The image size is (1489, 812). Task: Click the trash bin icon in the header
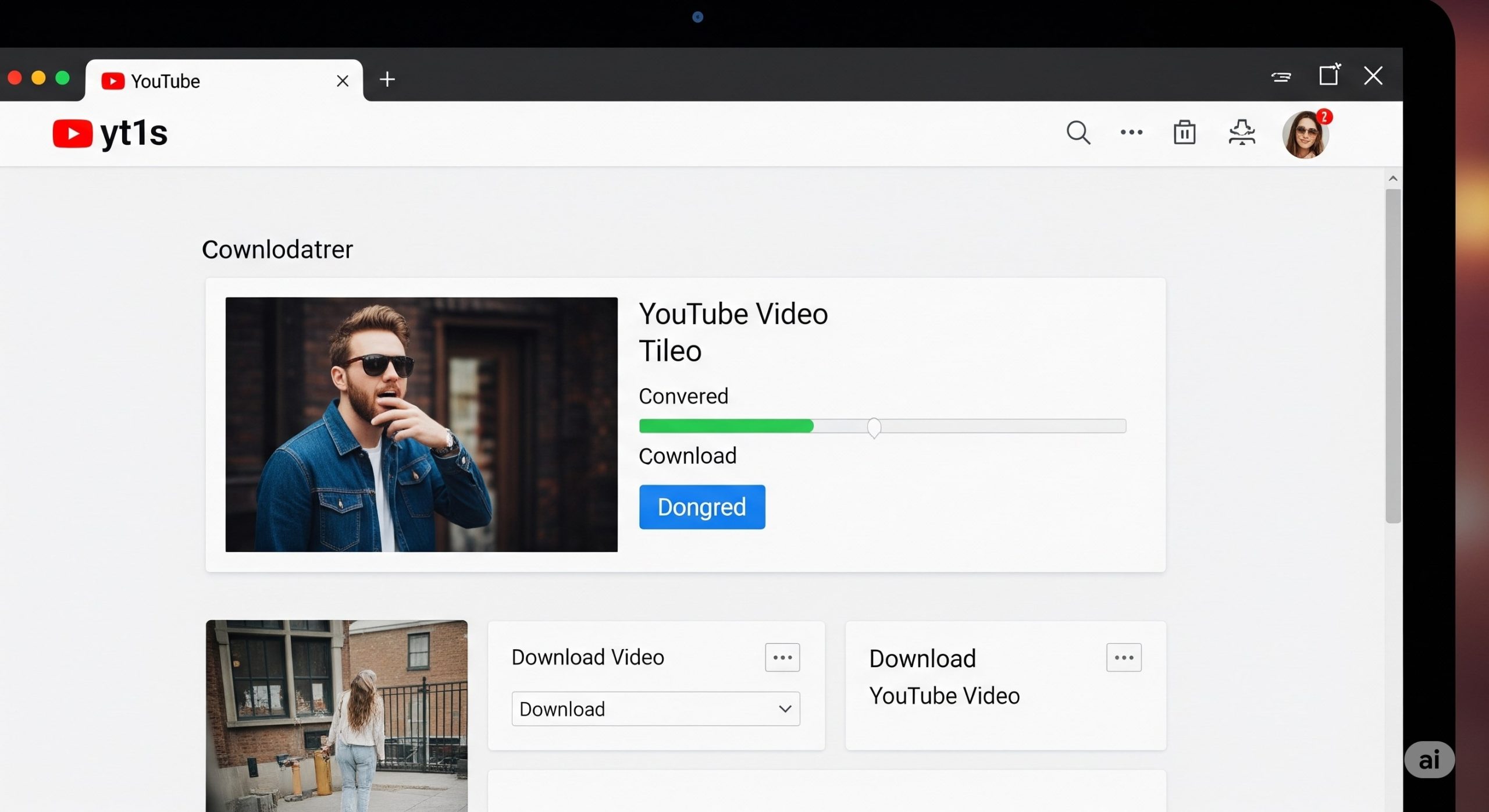pyautogui.click(x=1184, y=132)
